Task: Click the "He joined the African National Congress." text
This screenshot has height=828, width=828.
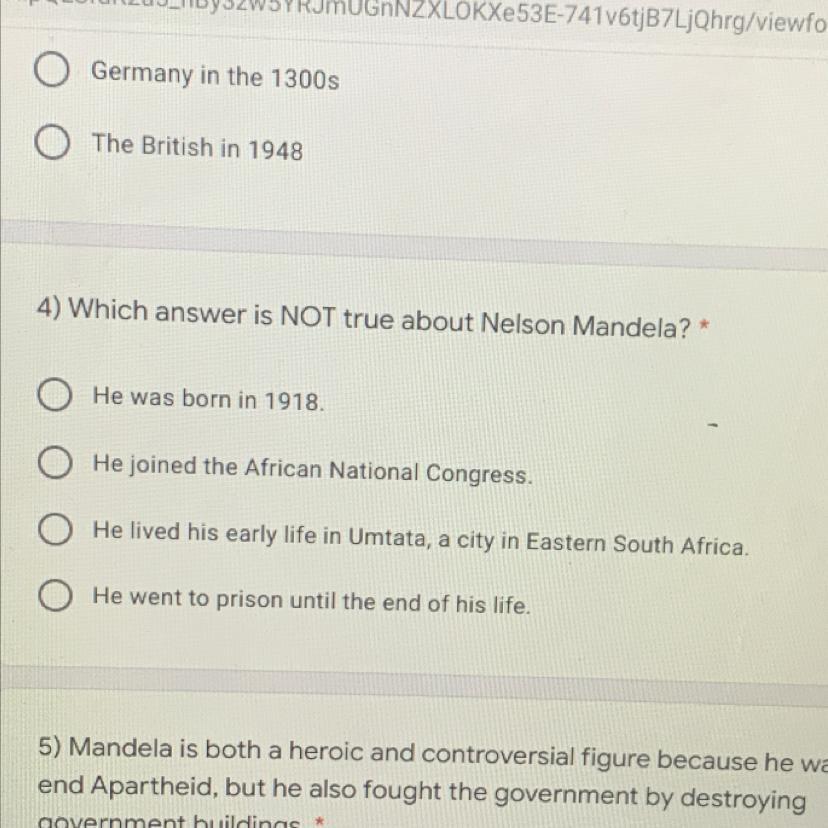Action: click(x=313, y=469)
